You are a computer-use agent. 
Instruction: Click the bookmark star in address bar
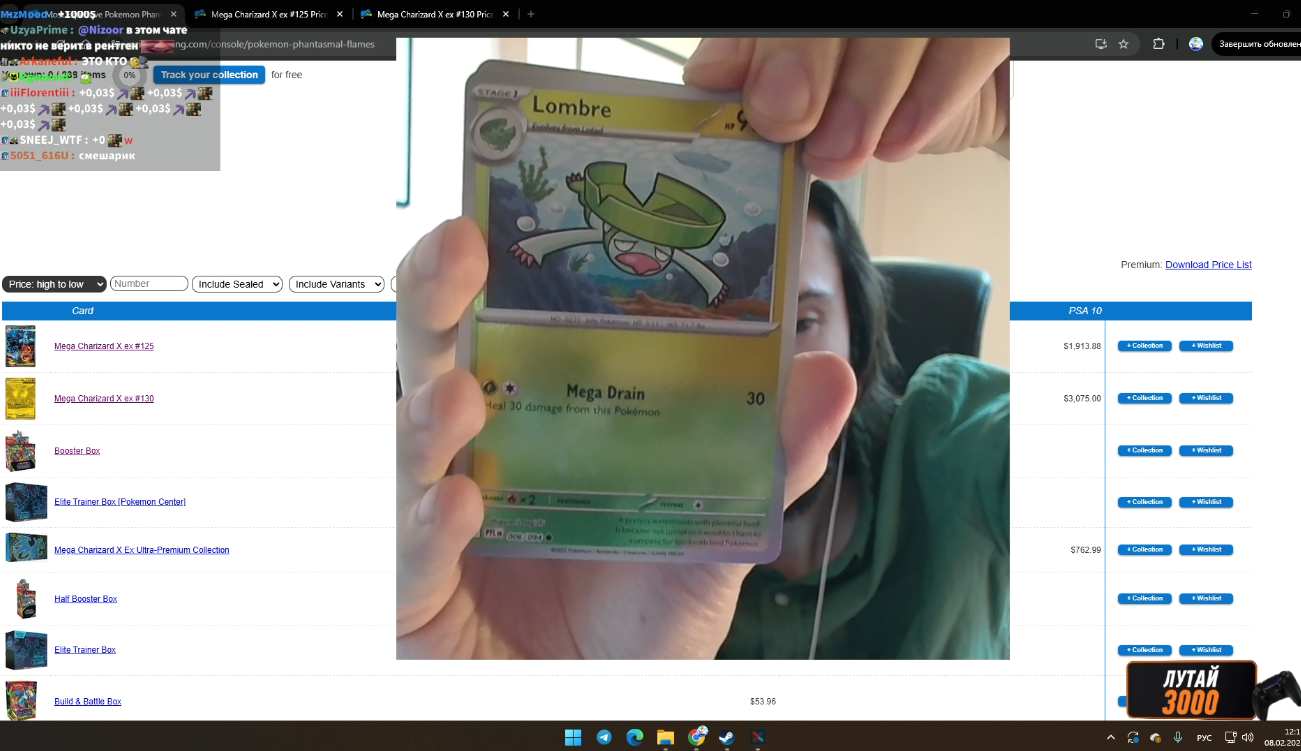(x=1123, y=44)
